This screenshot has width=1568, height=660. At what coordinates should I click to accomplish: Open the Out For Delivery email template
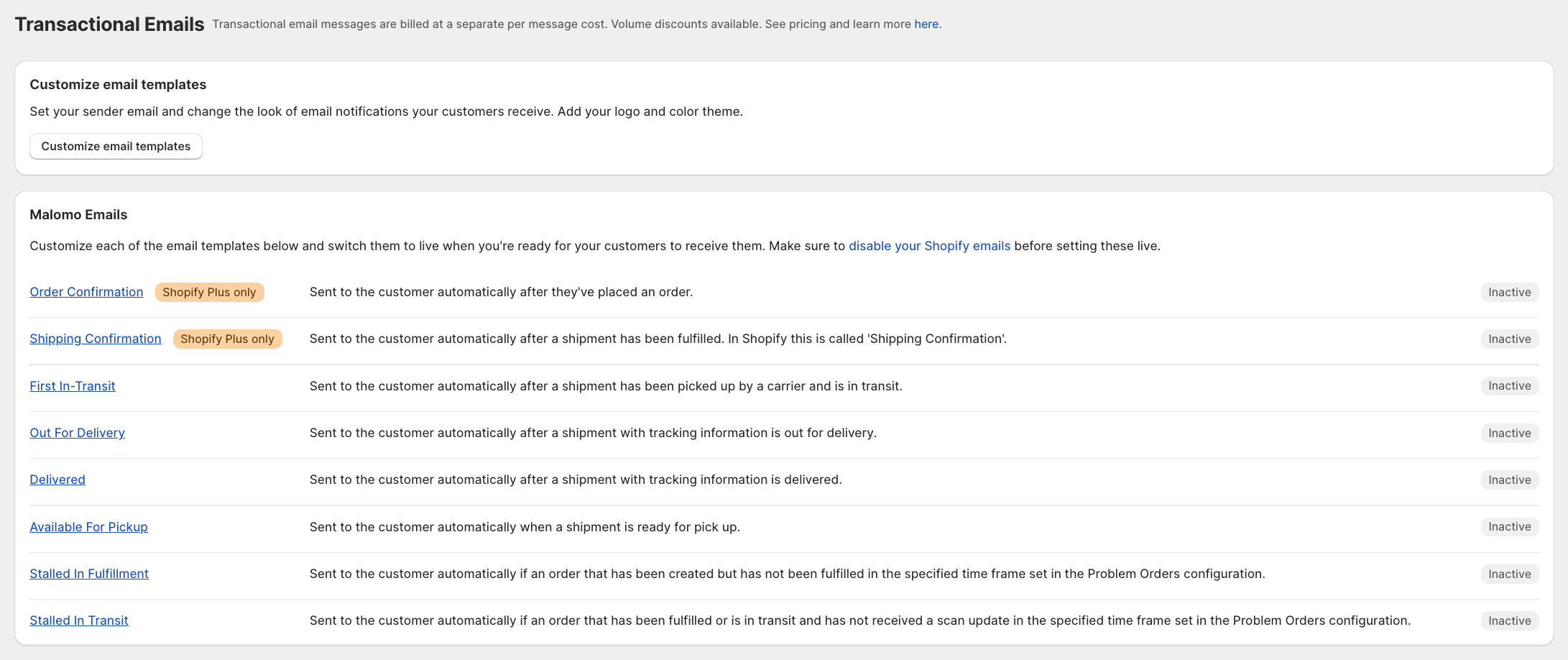pyautogui.click(x=77, y=433)
